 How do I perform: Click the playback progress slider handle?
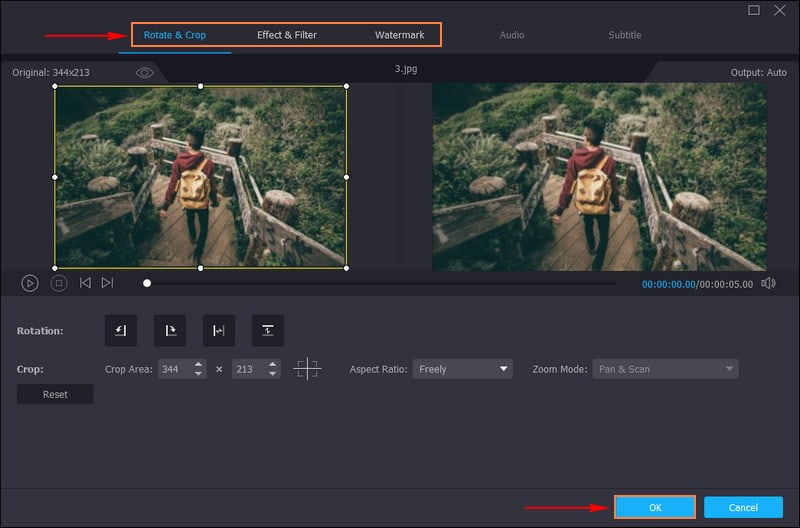click(147, 283)
